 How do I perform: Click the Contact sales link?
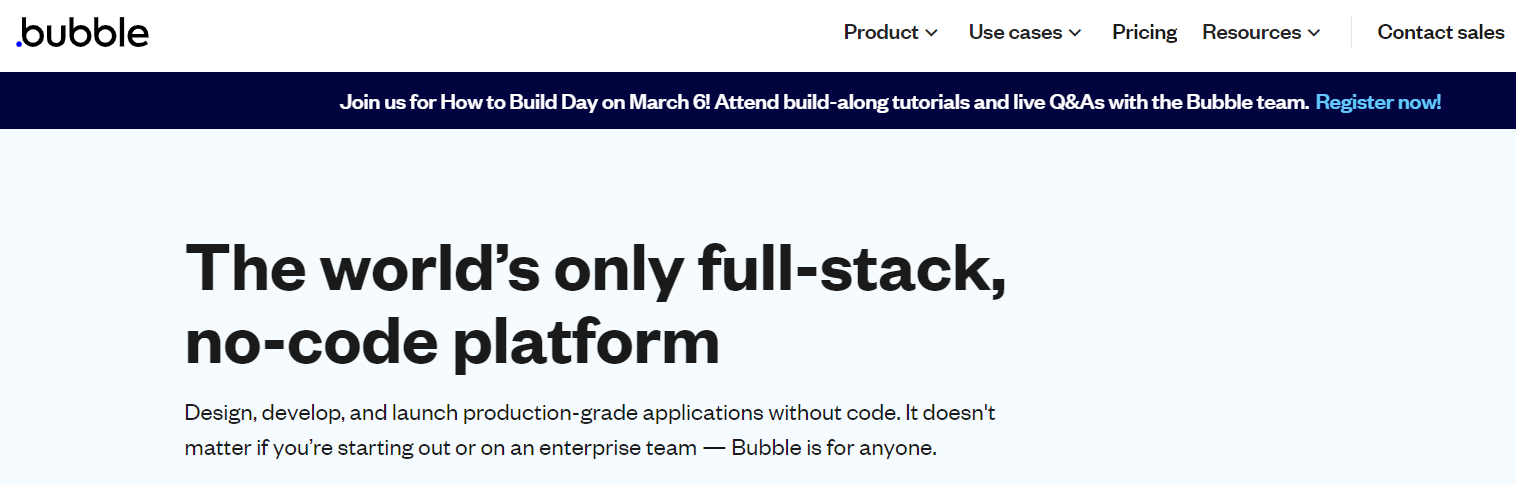[1440, 32]
